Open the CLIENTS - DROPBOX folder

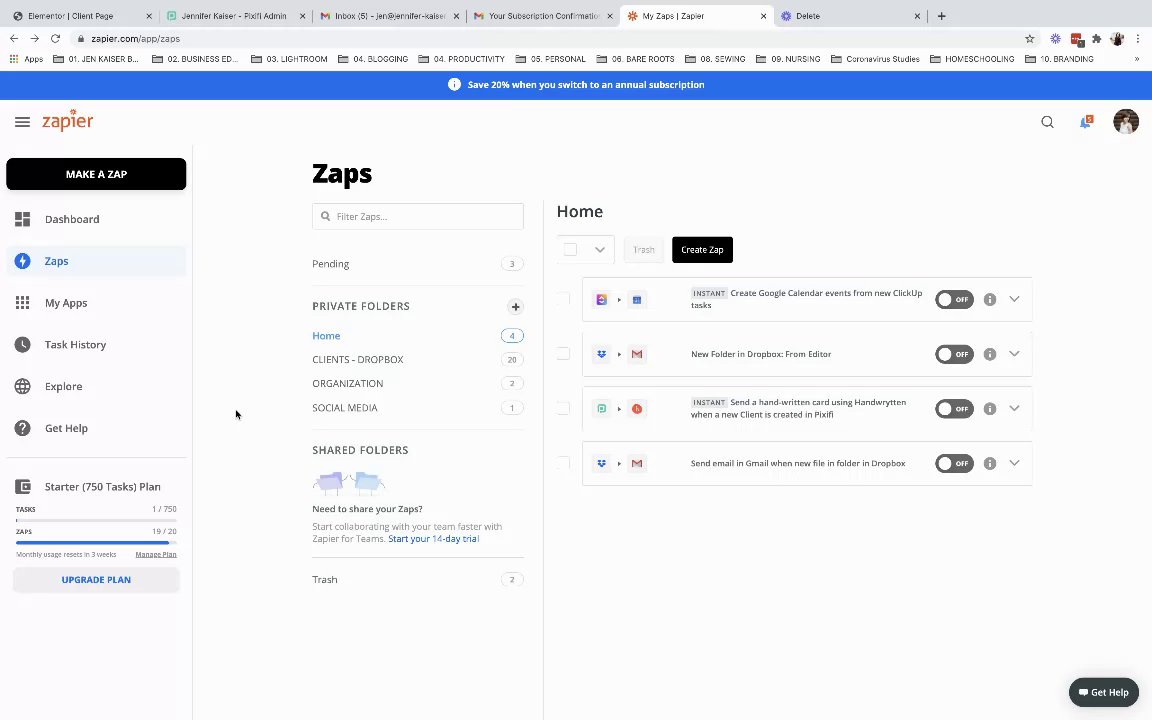pos(357,359)
